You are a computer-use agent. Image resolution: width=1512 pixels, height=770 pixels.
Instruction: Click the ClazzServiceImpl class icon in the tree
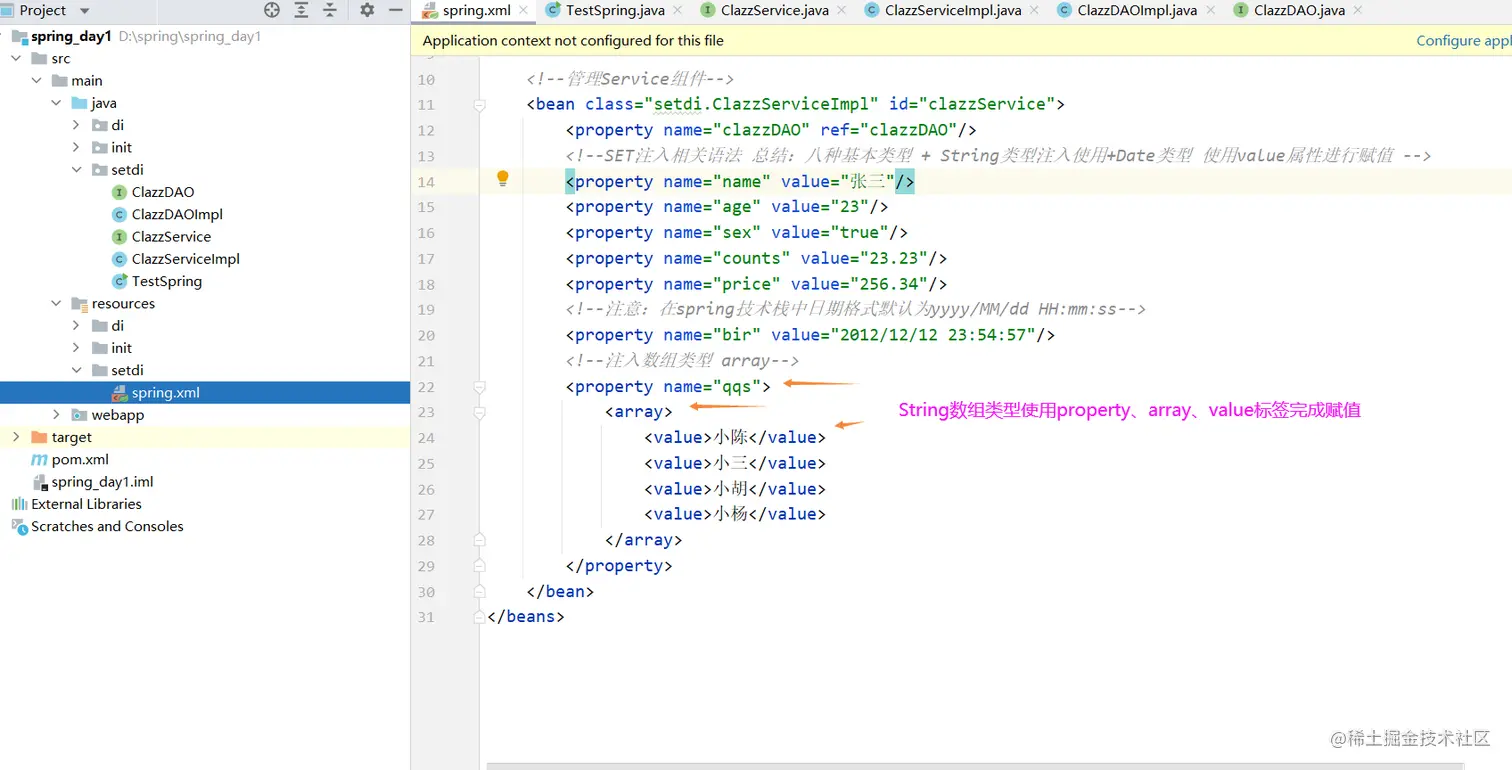tap(120, 259)
